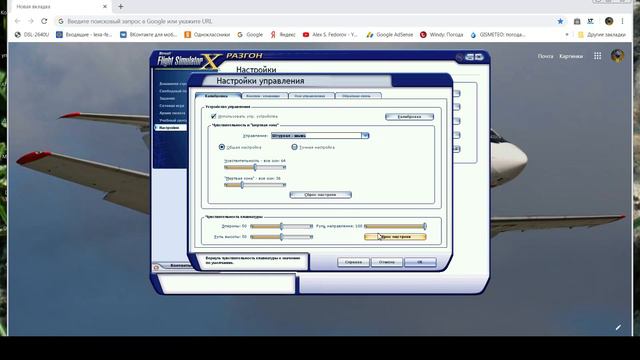Go back in Chrome

click(17, 21)
